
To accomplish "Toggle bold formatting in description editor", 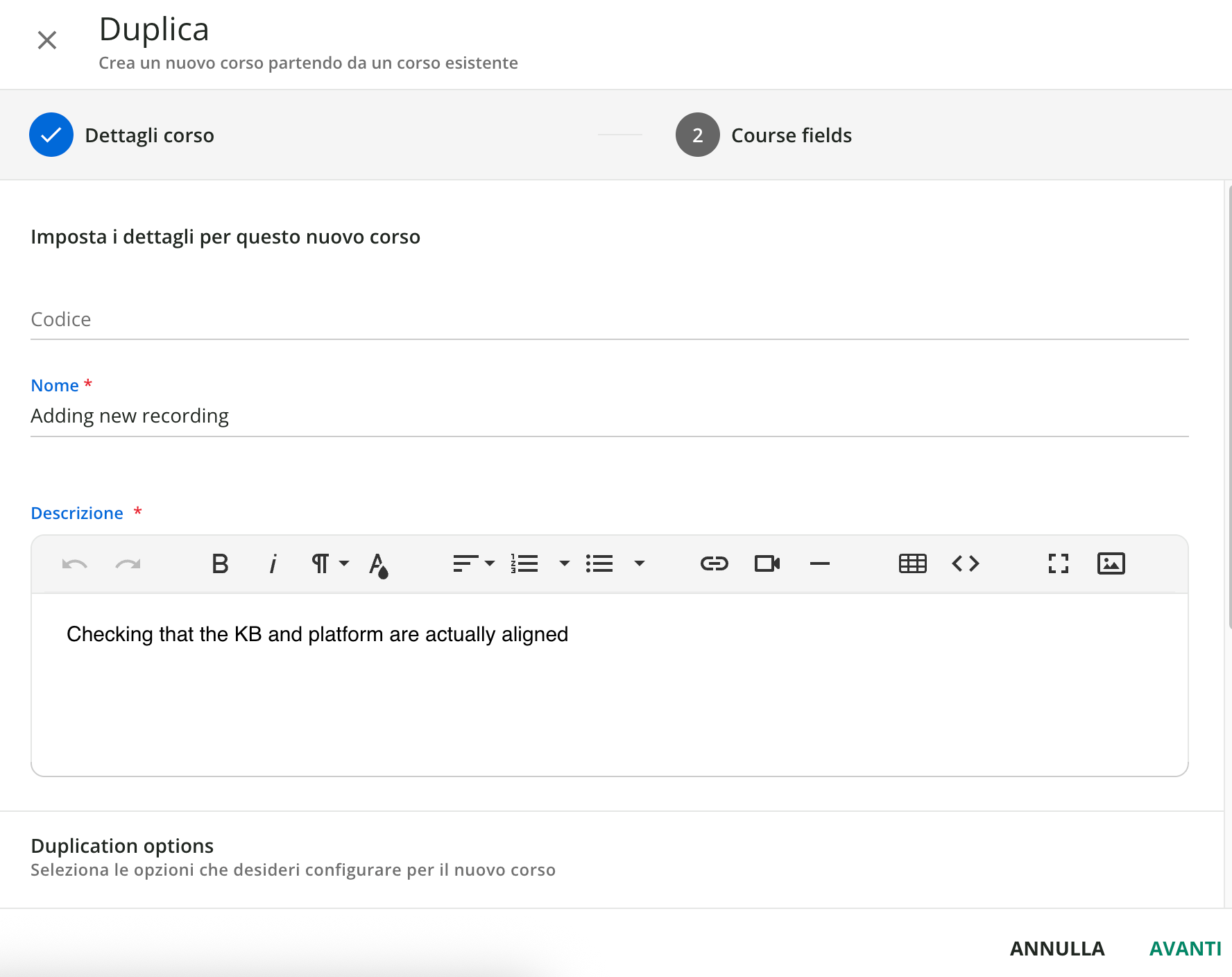I will coord(220,564).
